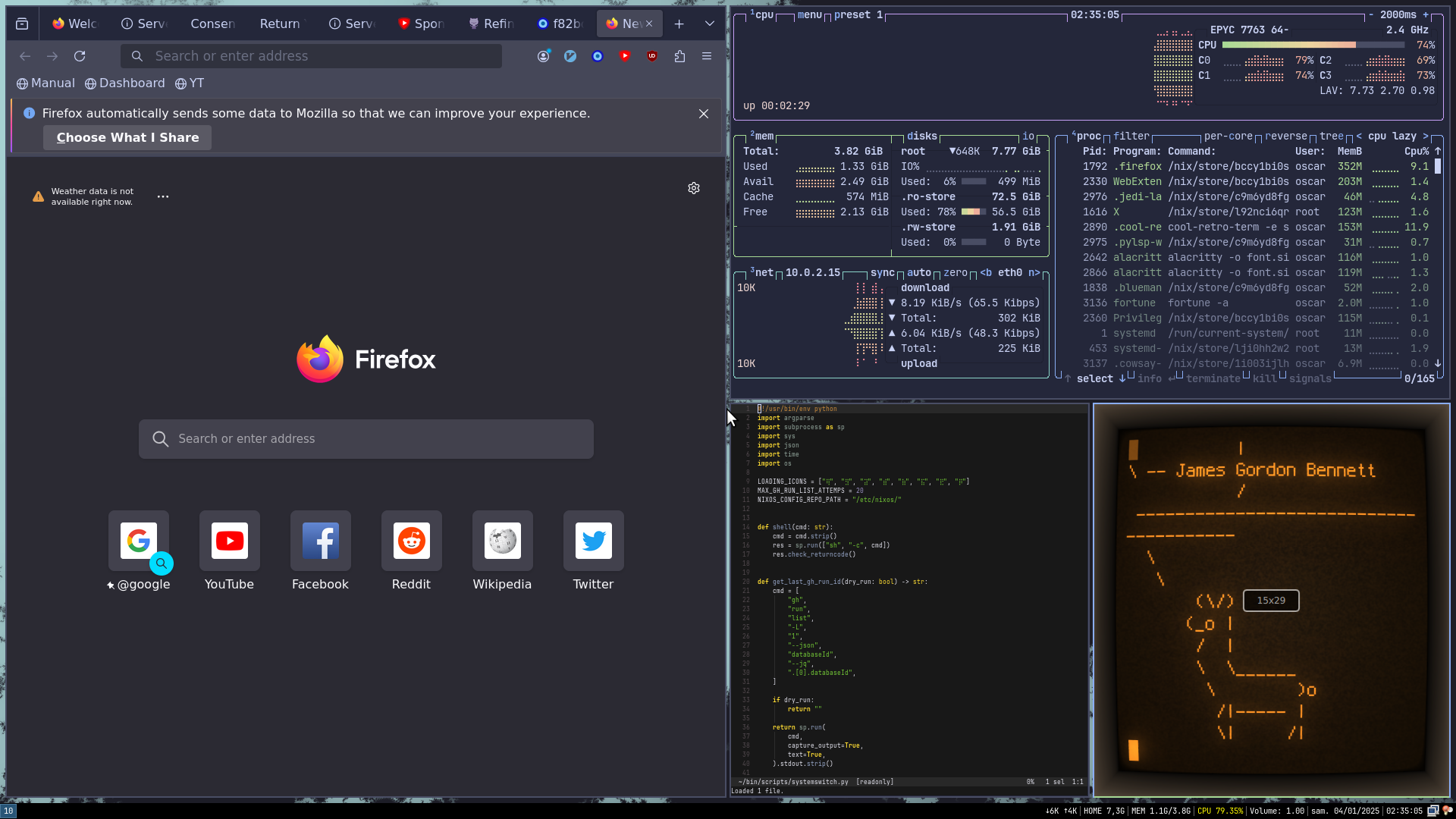Image resolution: width=1456 pixels, height=819 pixels.
Task: Go forward with the Firefox forward arrow
Action: click(x=52, y=56)
